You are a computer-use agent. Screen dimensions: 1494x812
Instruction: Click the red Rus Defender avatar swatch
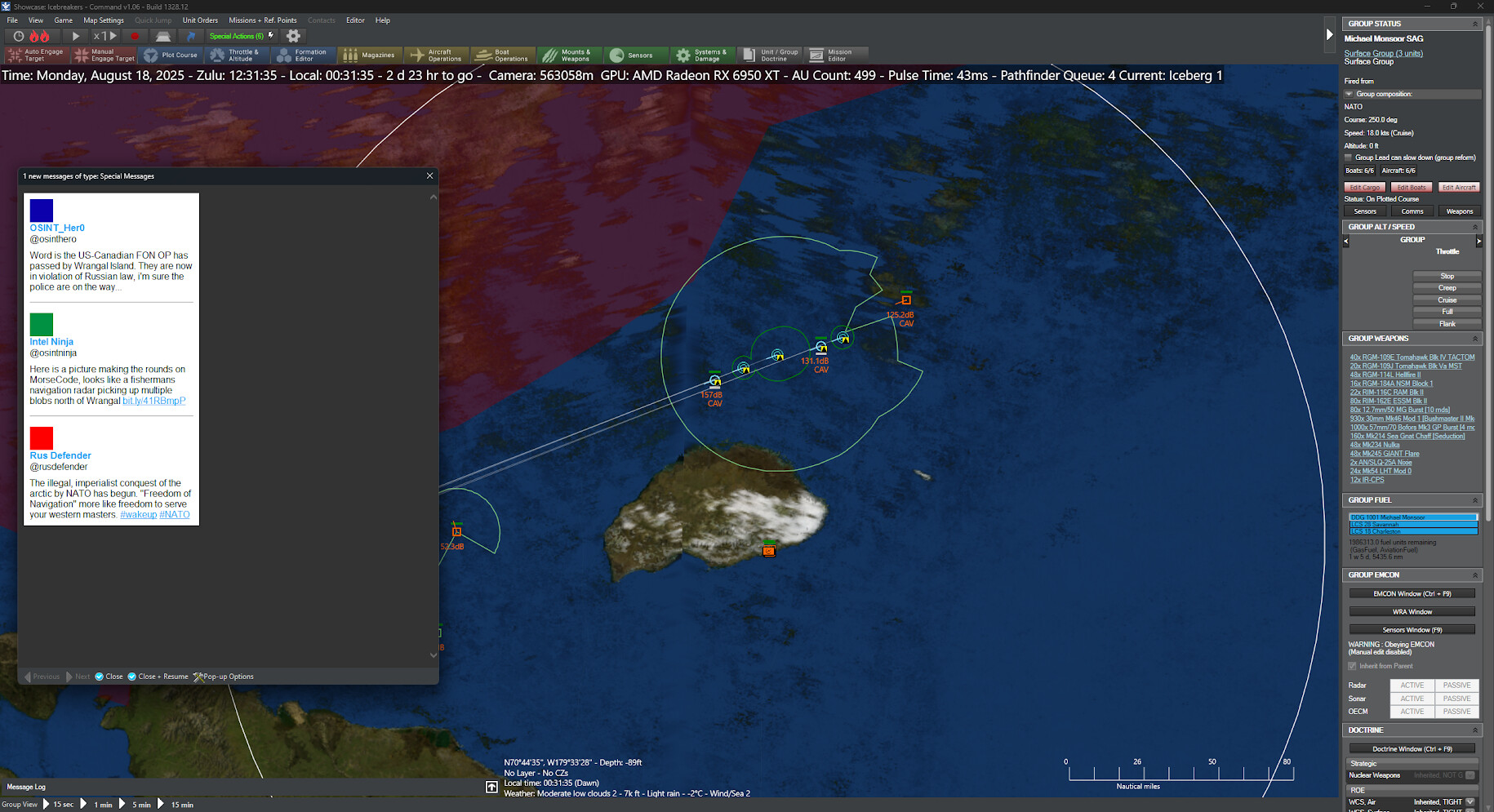41,438
